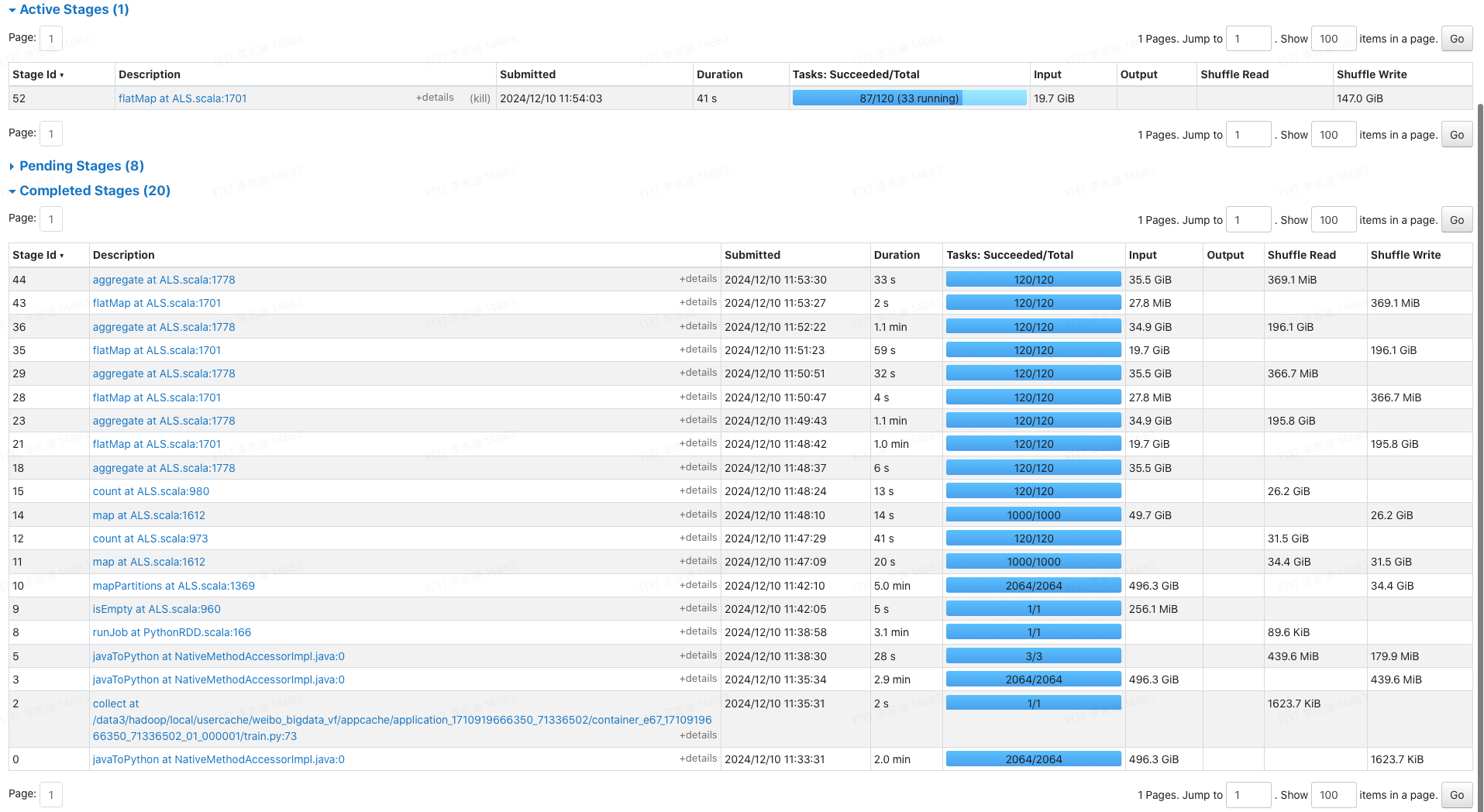This screenshot has width=1484, height=812.
Task: Click the active stage 87/120 progress bar
Action: click(909, 98)
